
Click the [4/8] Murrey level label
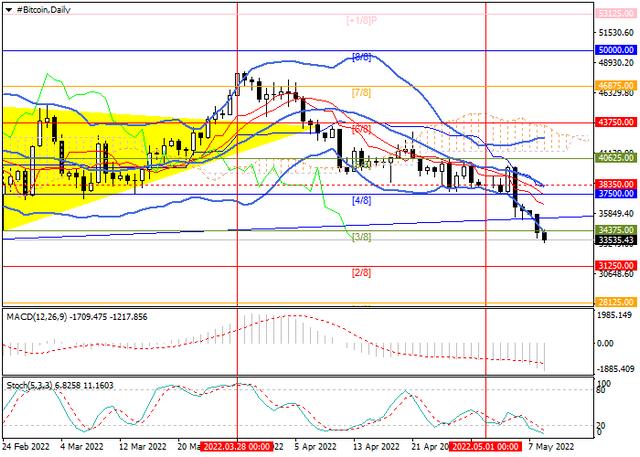click(362, 200)
